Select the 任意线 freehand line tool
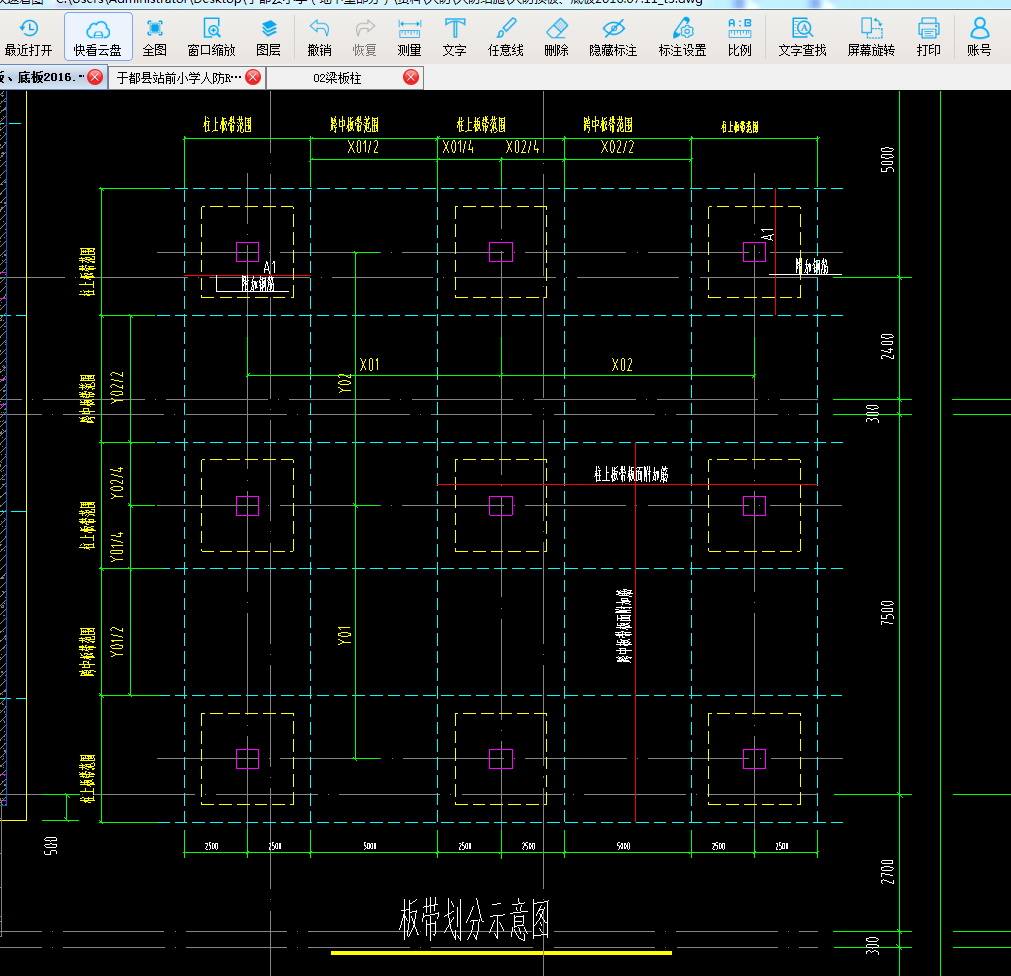1011x976 pixels. [506, 37]
